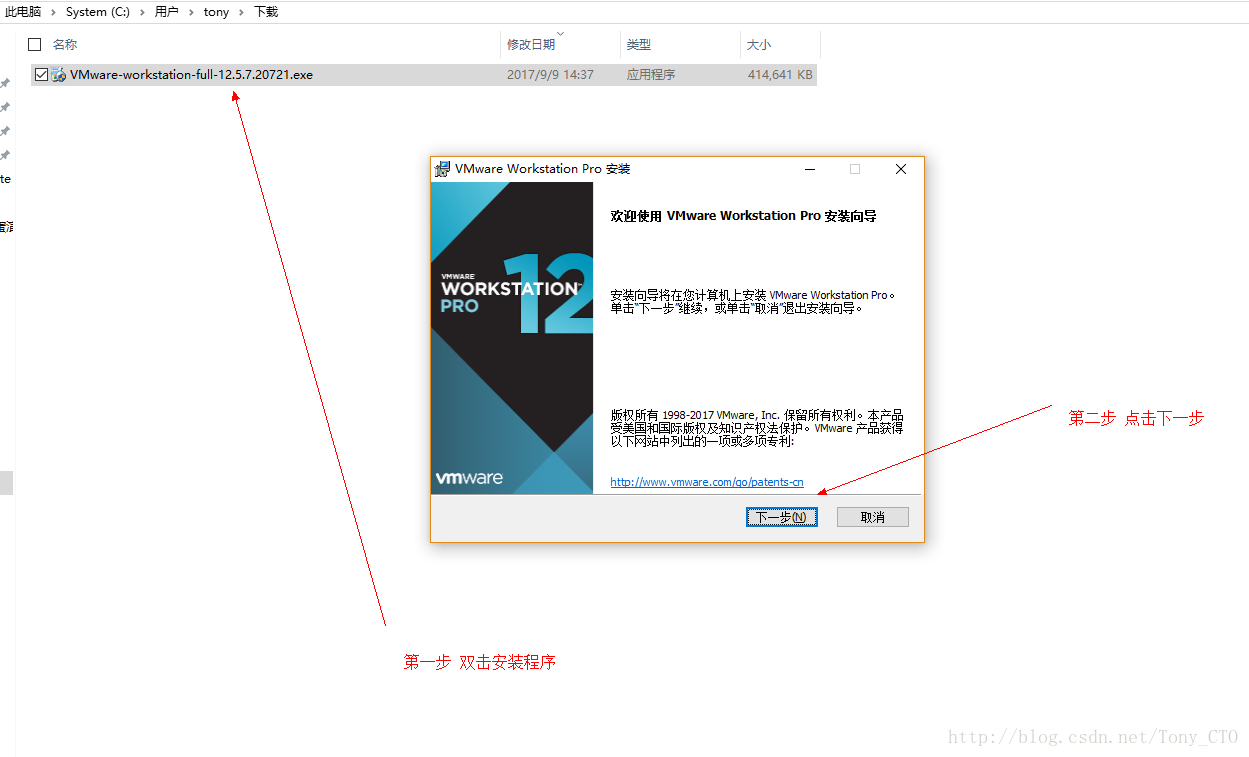Image resolution: width=1249 pixels, height=757 pixels.
Task: Go to System (C:) in breadcrumb
Action: (98, 12)
